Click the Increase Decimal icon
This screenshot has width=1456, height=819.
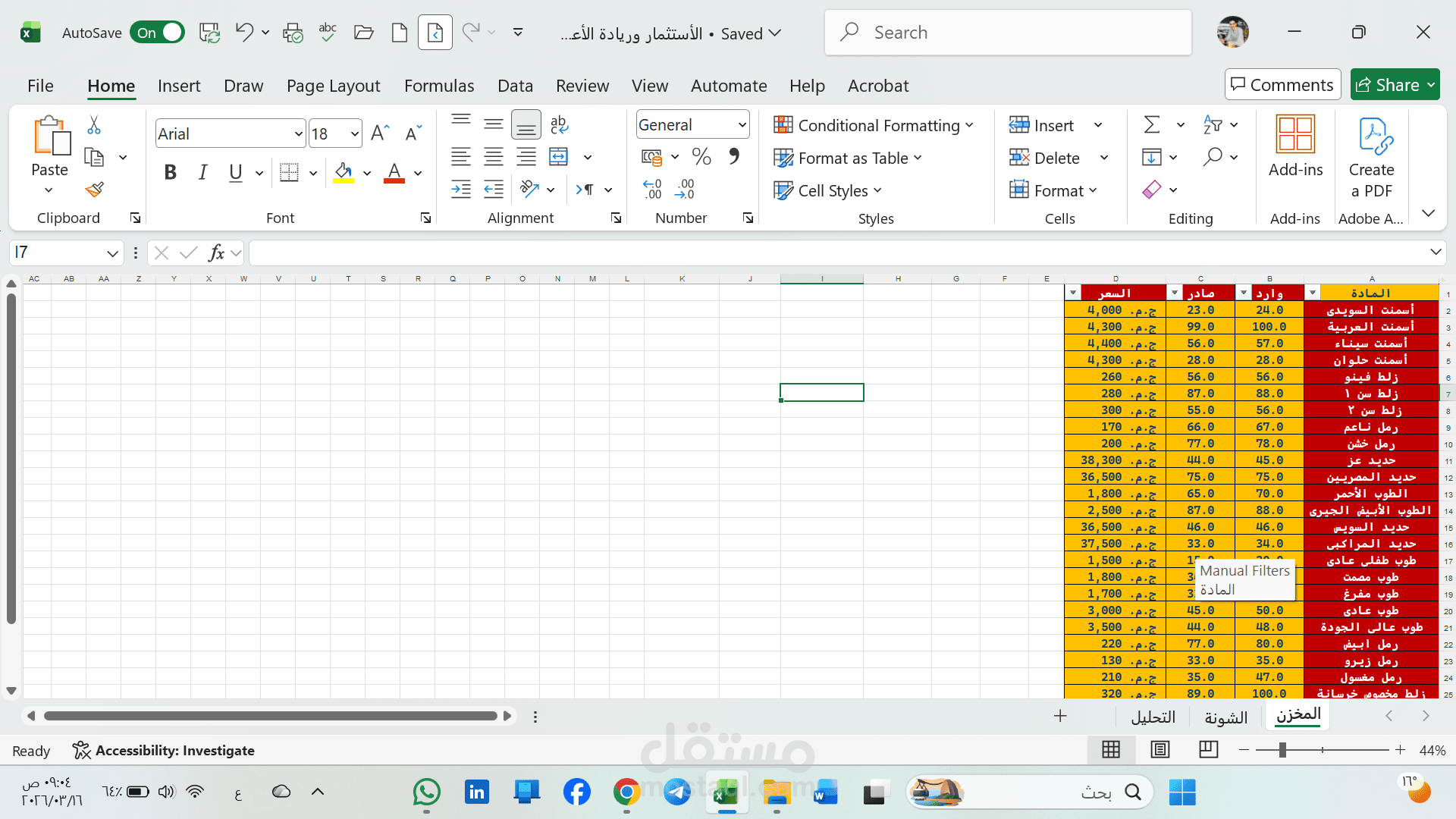(651, 190)
